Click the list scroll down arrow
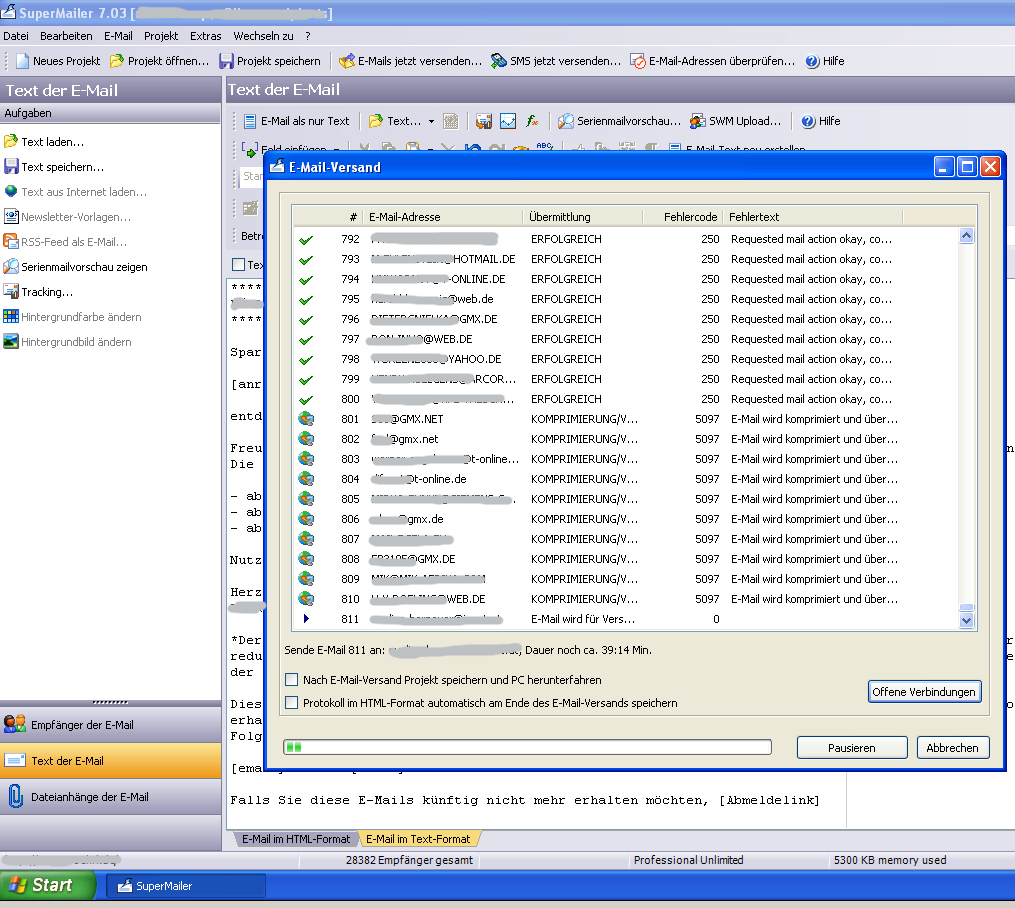This screenshot has height=908, width=1015. pos(966,621)
